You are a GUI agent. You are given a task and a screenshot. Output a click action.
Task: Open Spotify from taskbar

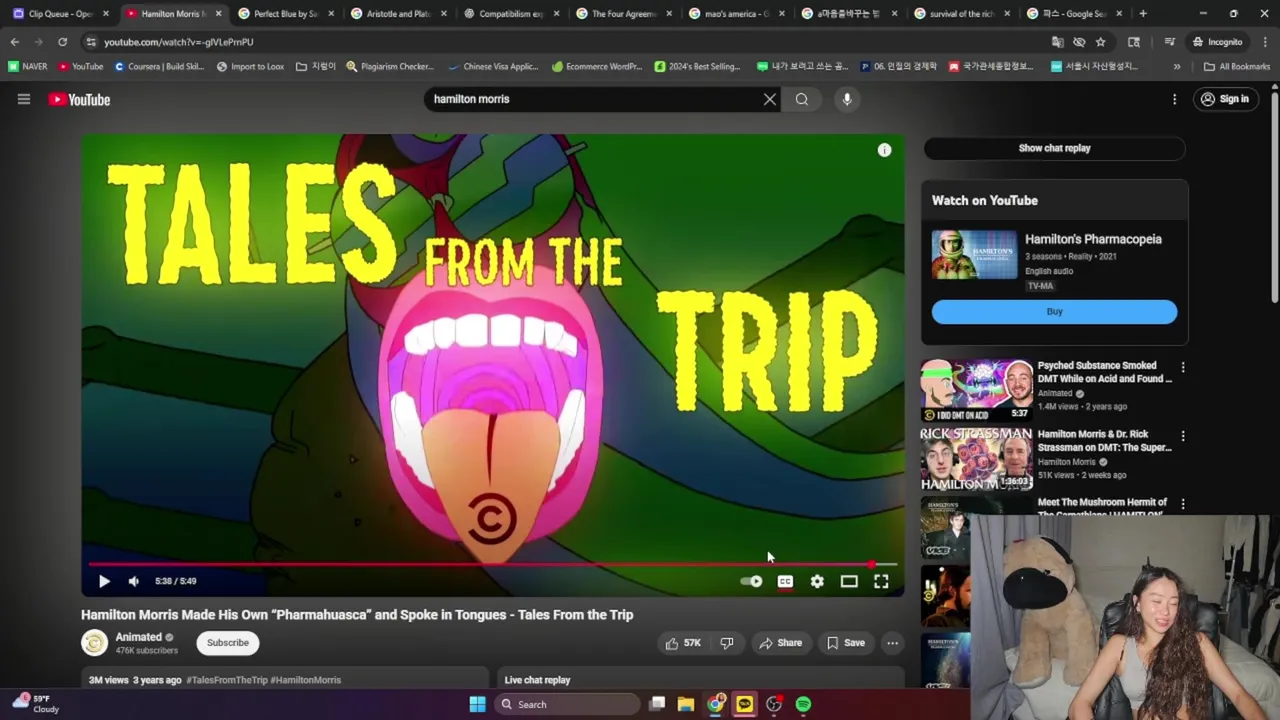(x=803, y=704)
